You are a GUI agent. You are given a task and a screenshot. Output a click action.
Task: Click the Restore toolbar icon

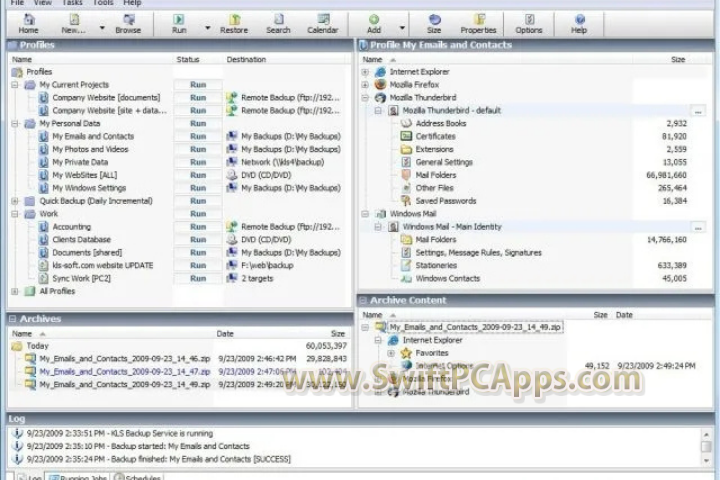pos(234,24)
